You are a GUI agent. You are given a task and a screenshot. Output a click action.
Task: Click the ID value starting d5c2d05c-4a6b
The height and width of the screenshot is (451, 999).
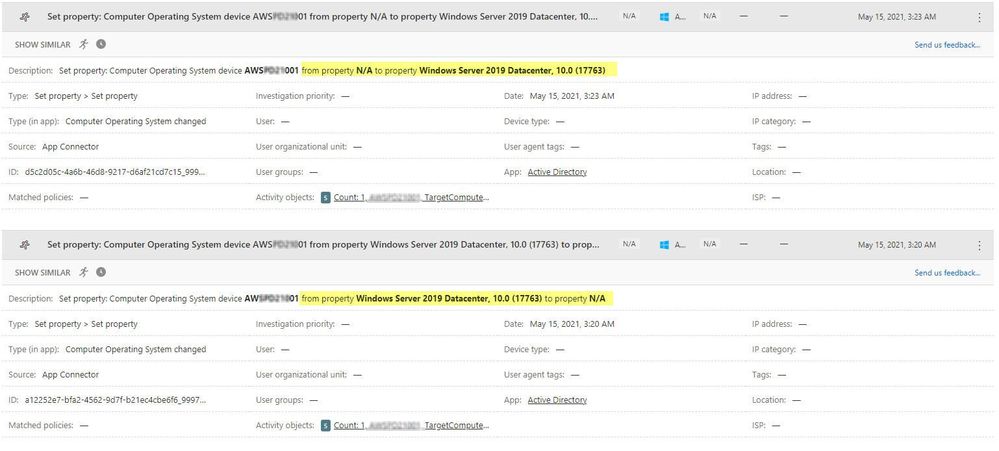115,172
